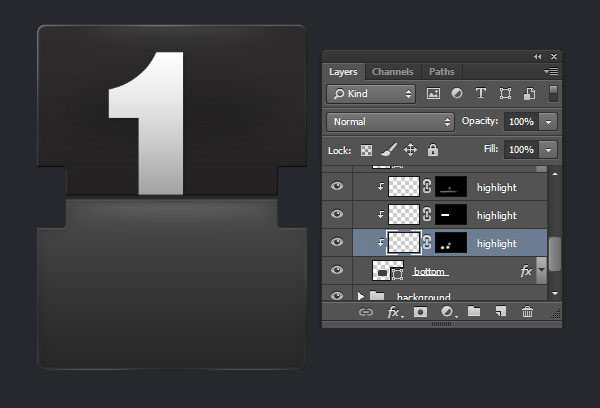Delete layer using the trash icon
Viewport: 600px width, 408px height.
click(528, 312)
